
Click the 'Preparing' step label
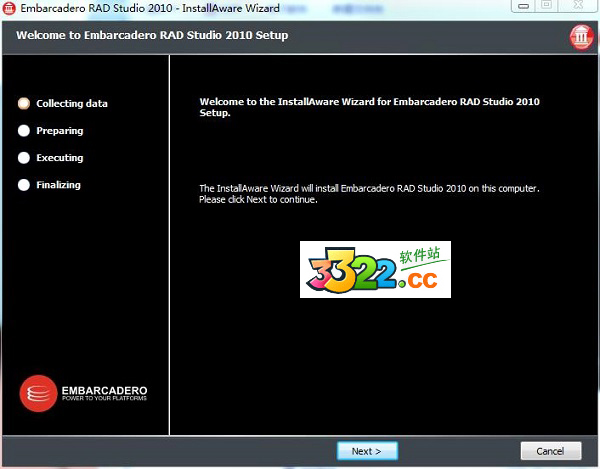click(60, 131)
